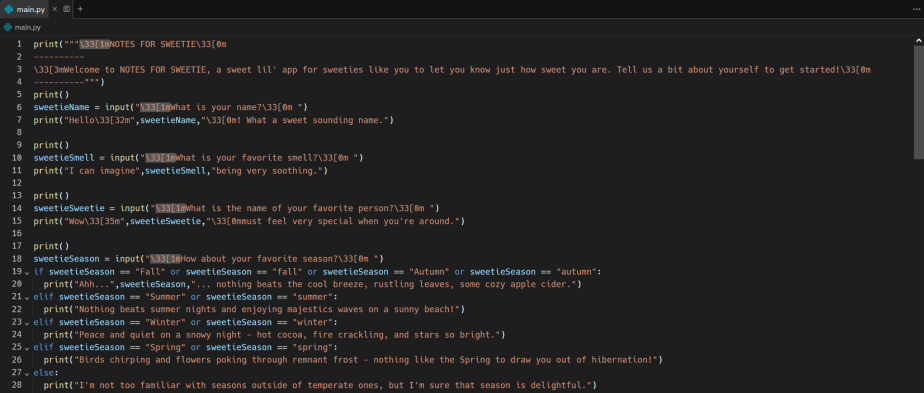Click "How about your favorite season?" on line 18
Viewport: 924px width, 393px height.
tap(260, 258)
